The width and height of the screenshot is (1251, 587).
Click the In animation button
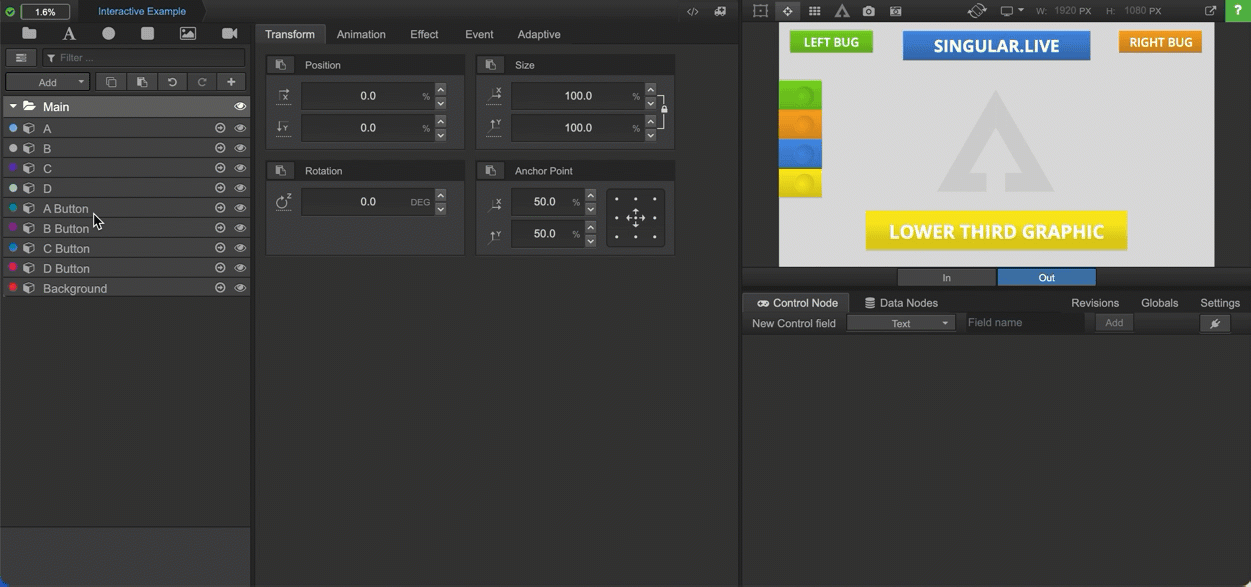click(x=946, y=278)
